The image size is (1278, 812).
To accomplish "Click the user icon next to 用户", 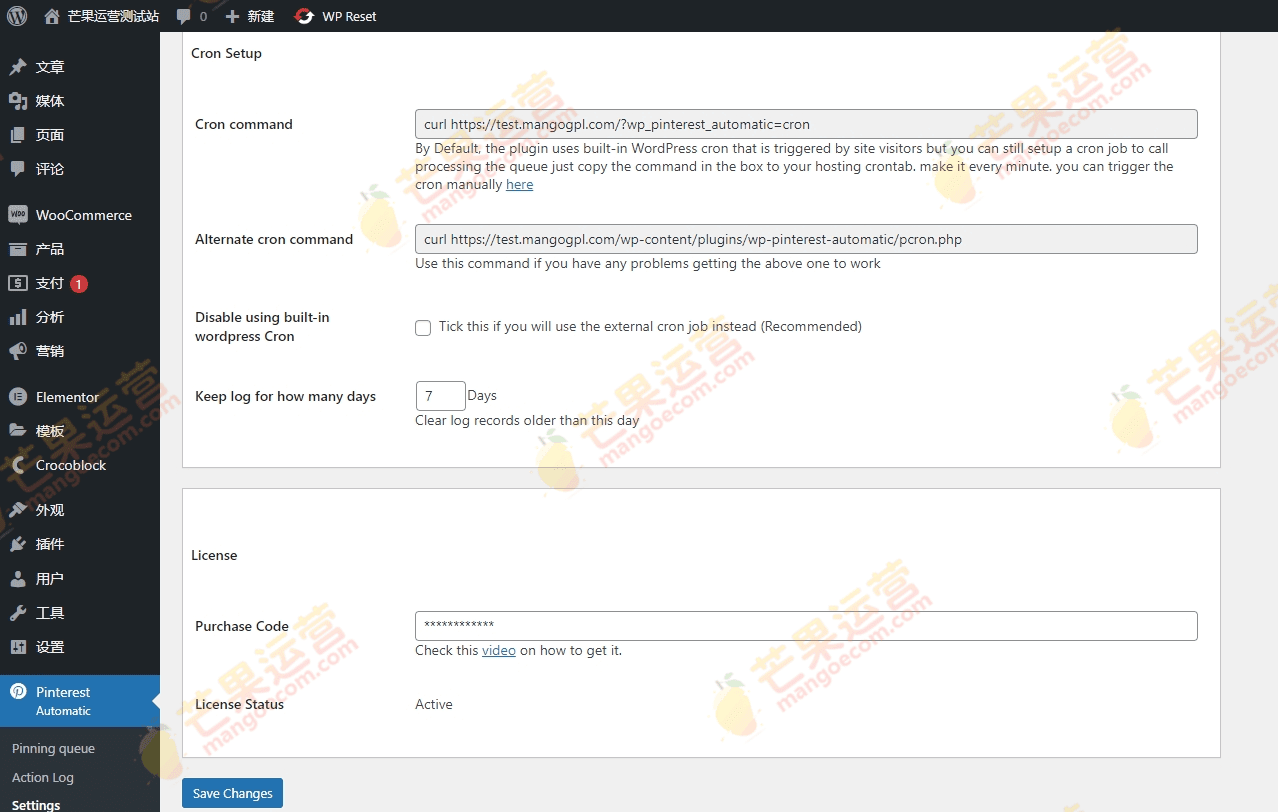I will [18, 579].
